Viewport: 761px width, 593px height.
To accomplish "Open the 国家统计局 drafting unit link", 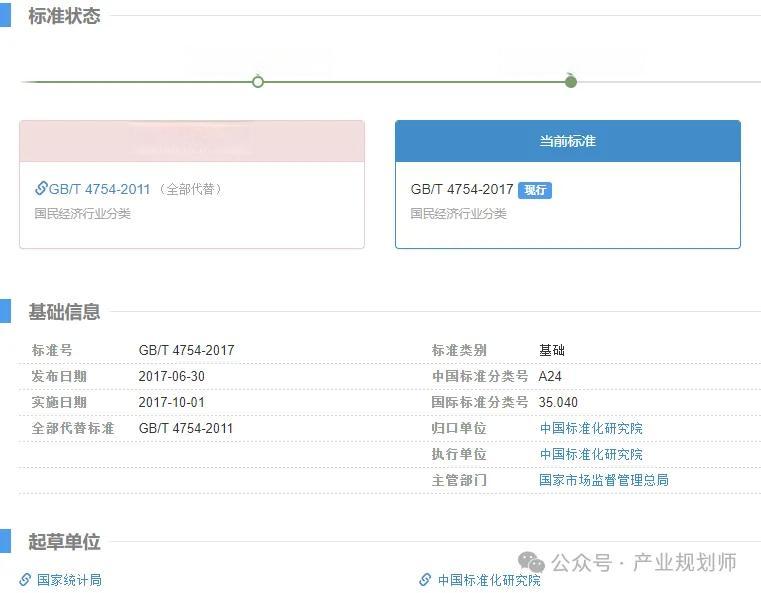I will 69,579.
